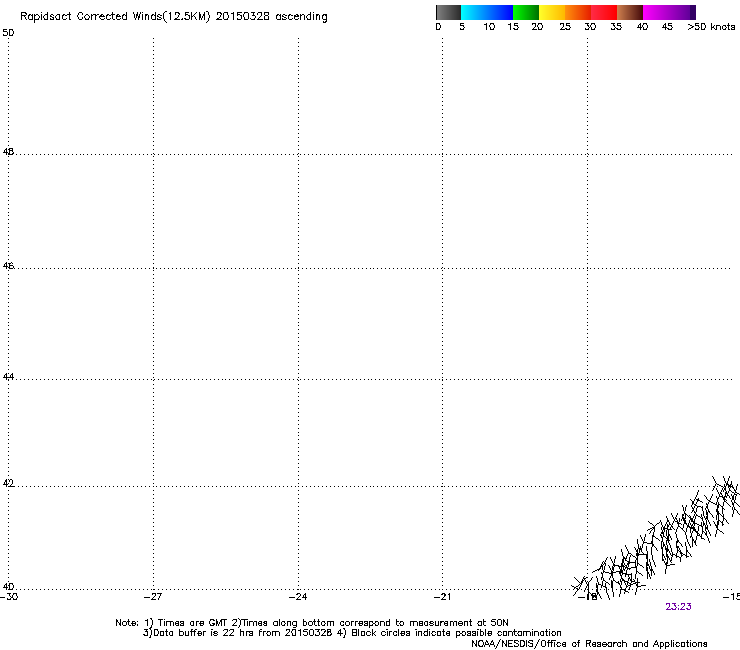This screenshot has width=740, height=650.
Task: Click the 'NOAA/NESDIS/Office of Research and Applications' credit
Action: coord(589,644)
